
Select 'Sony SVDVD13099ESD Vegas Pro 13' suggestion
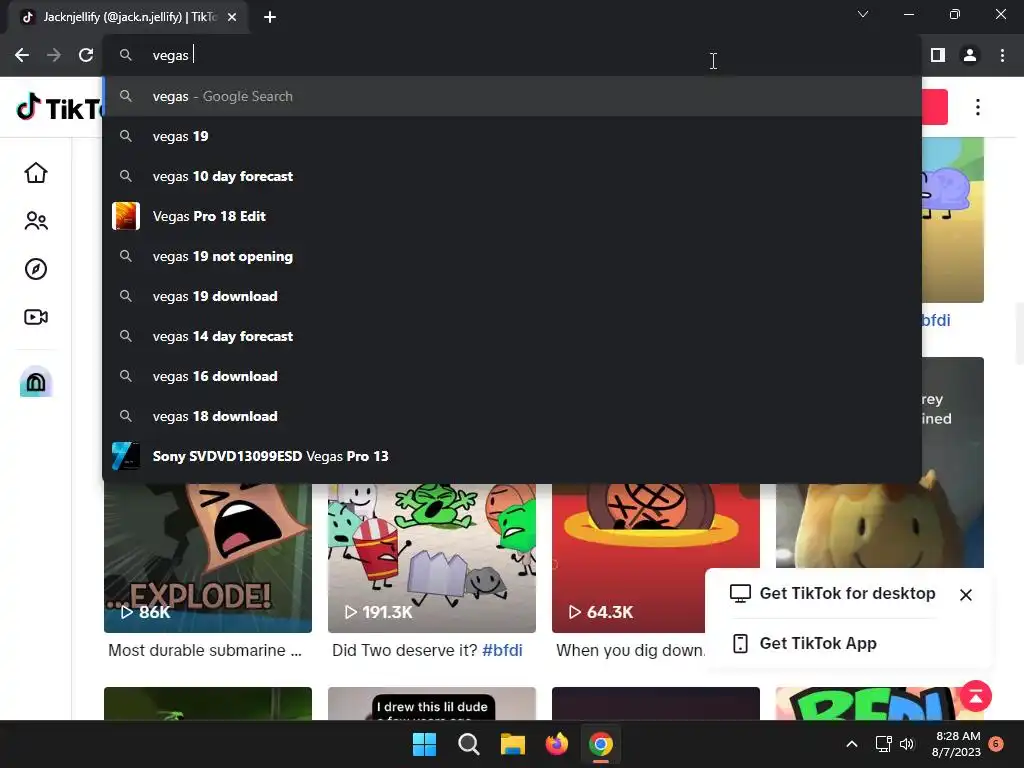(512, 456)
